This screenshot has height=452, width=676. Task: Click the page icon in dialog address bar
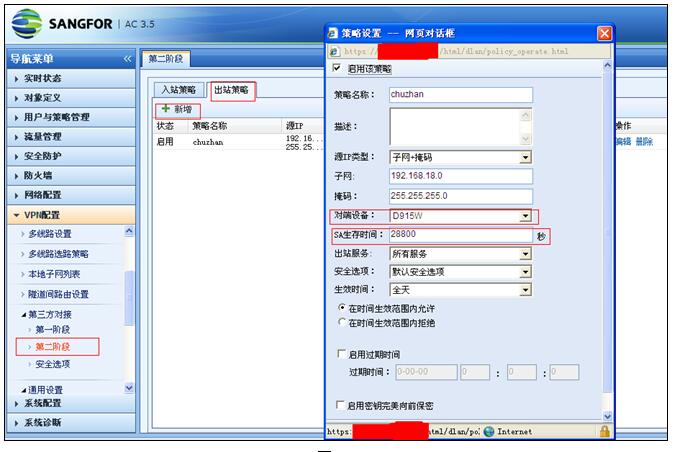pyautogui.click(x=335, y=50)
